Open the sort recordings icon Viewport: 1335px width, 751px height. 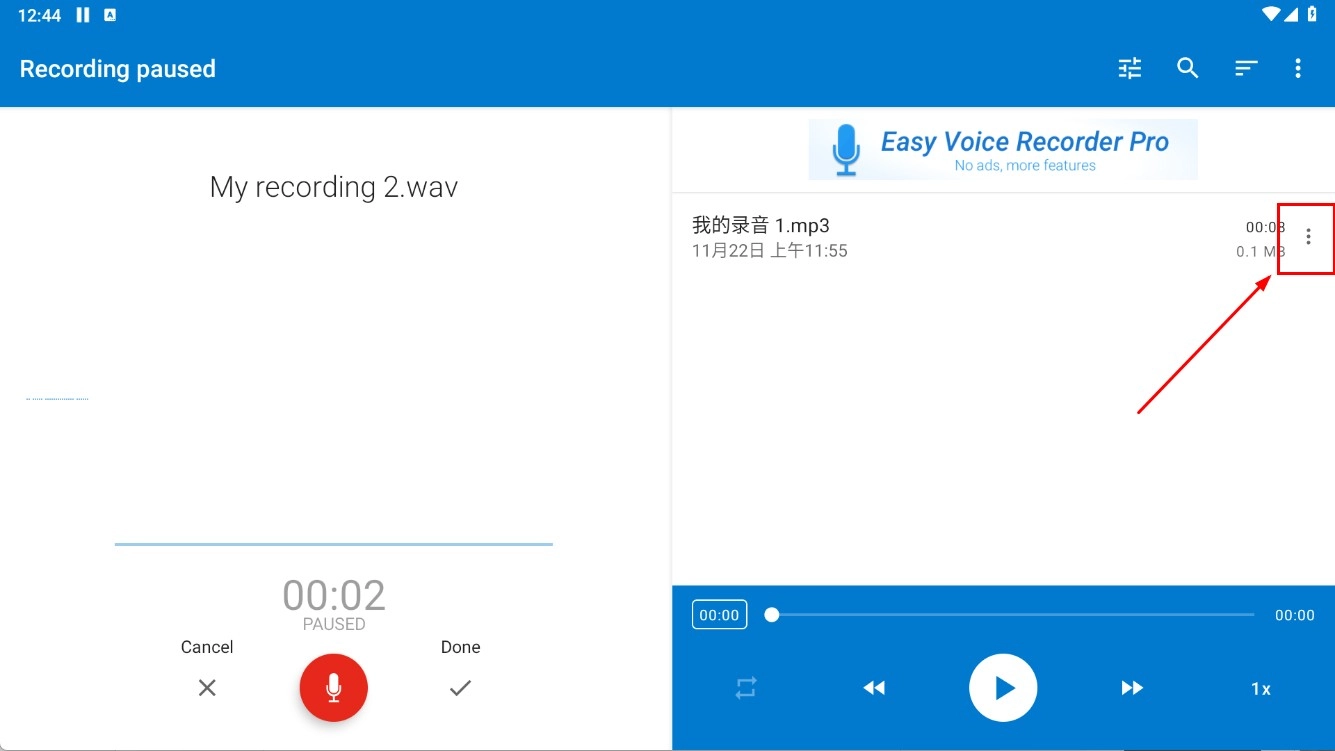point(1245,68)
